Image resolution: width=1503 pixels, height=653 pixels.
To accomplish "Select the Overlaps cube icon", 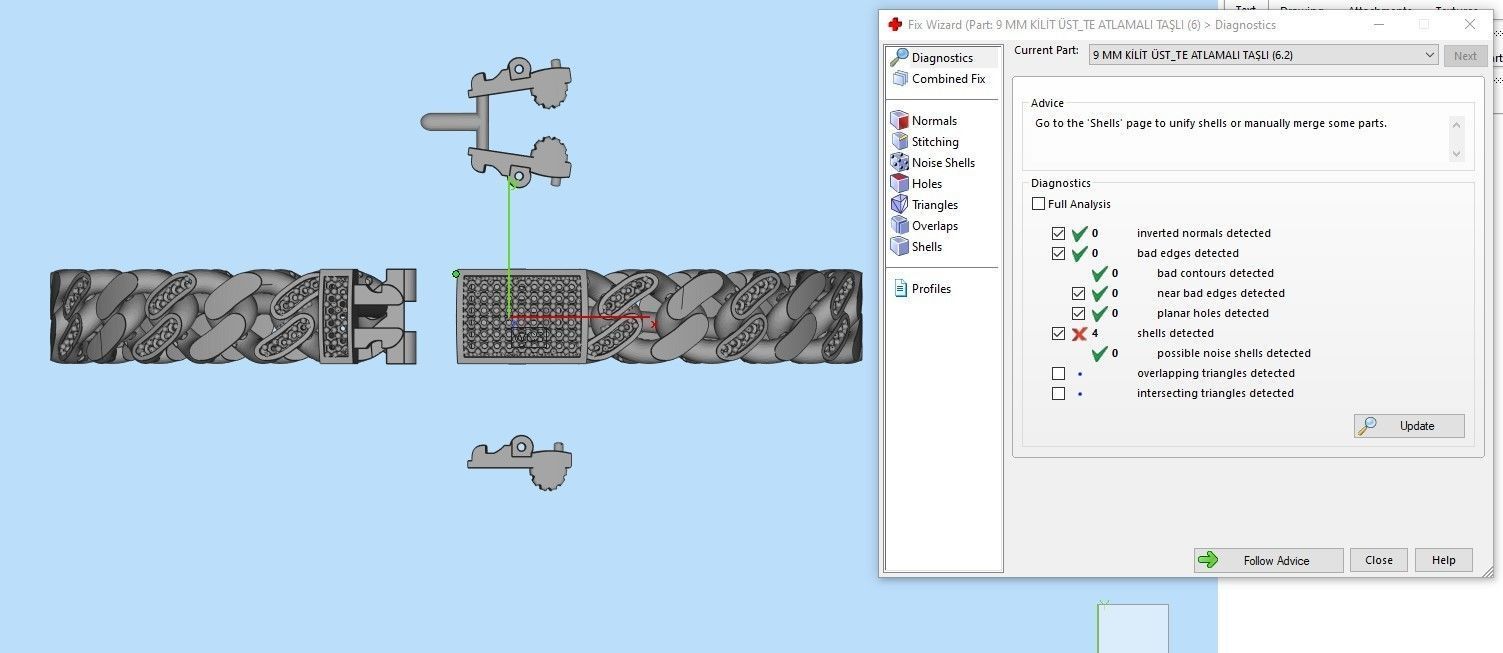I will [899, 226].
